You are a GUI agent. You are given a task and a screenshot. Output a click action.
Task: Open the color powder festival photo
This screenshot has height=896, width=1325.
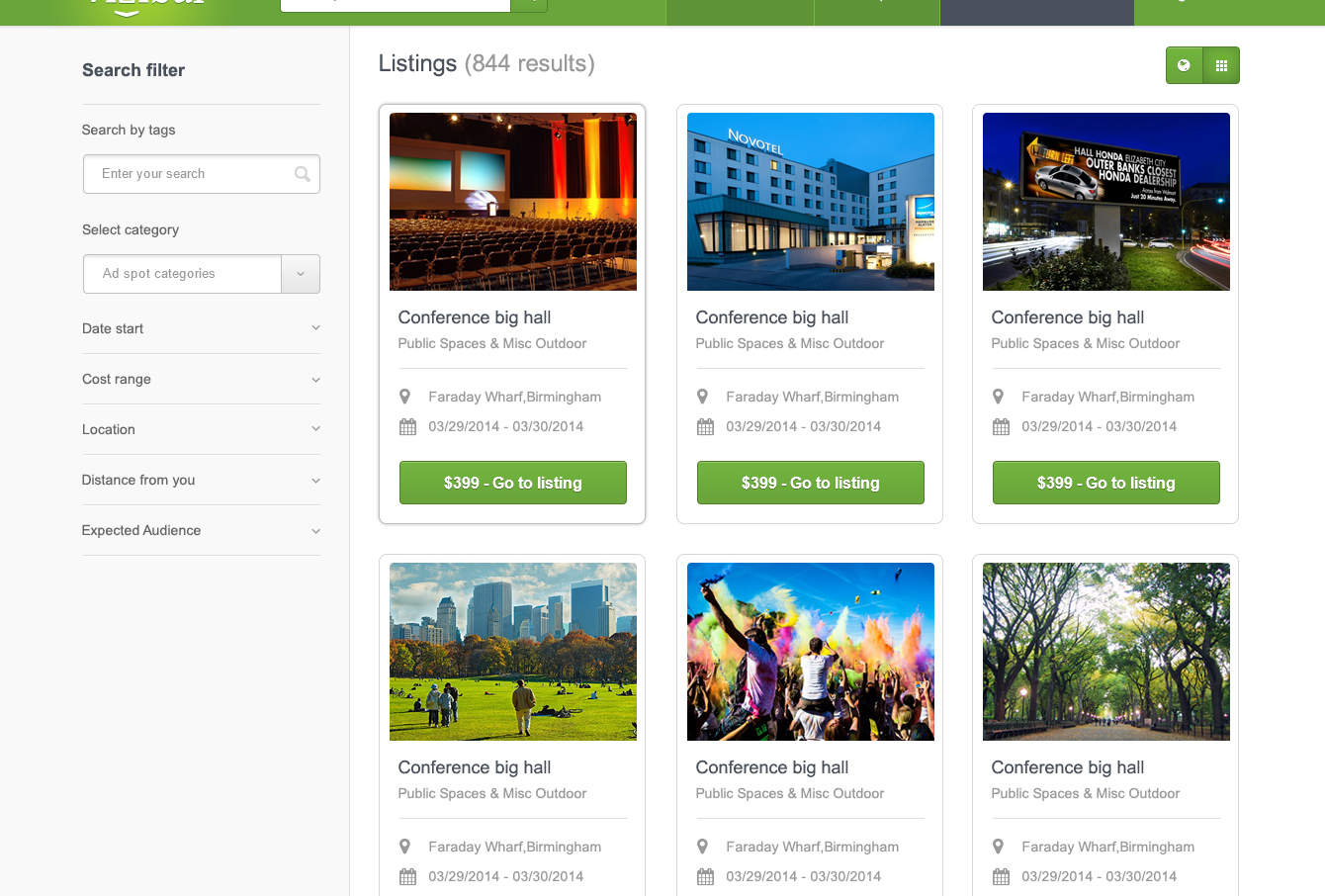tap(811, 652)
